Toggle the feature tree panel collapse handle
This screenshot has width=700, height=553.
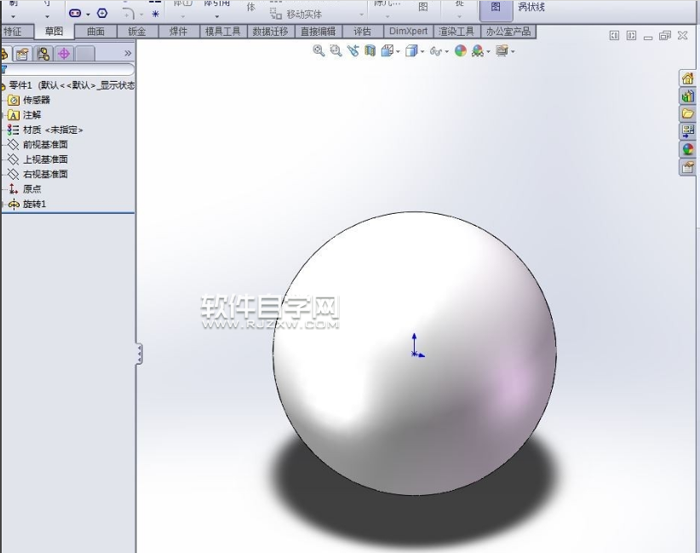click(x=139, y=354)
